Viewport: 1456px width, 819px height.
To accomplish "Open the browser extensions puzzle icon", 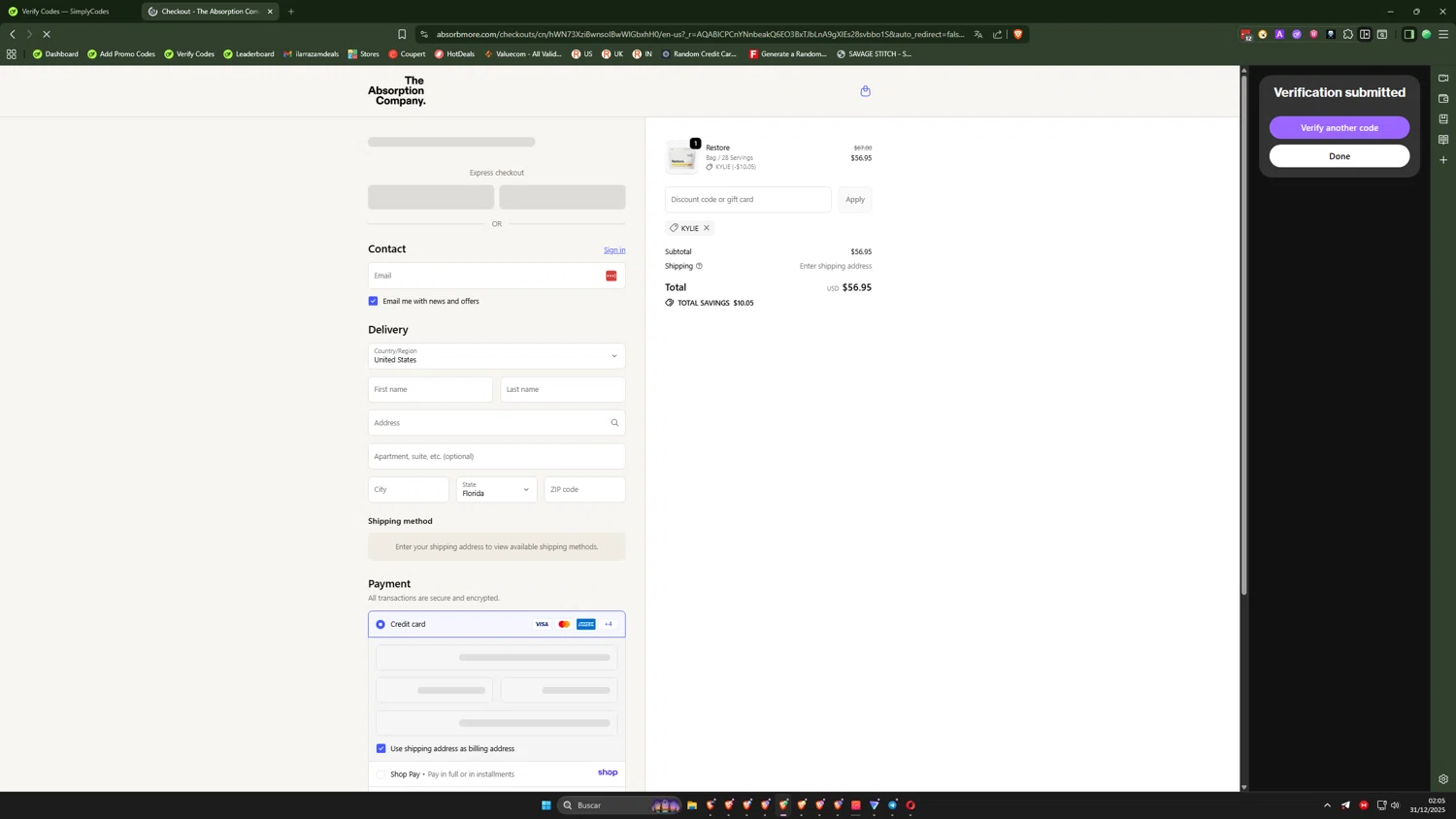I will (x=1347, y=34).
